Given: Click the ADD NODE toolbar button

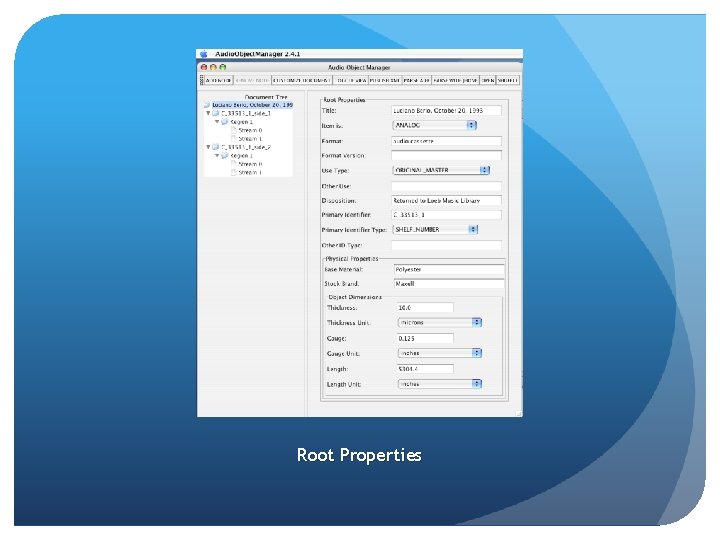Looking at the screenshot, I should pyautogui.click(x=219, y=80).
